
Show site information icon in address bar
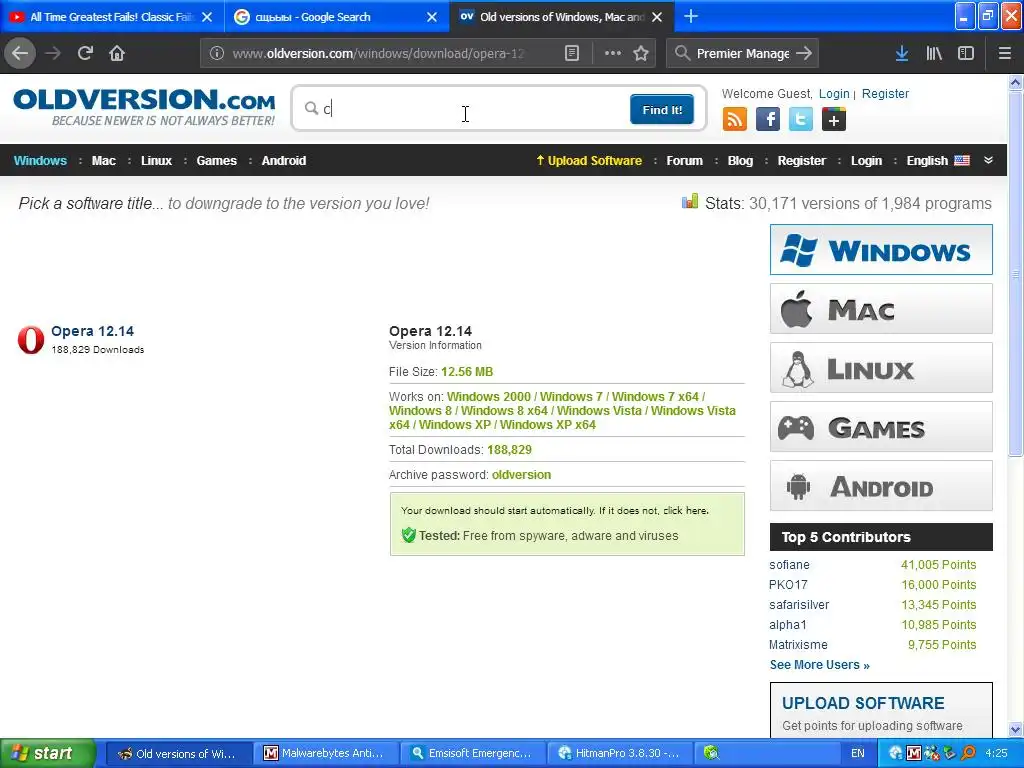click(x=217, y=54)
